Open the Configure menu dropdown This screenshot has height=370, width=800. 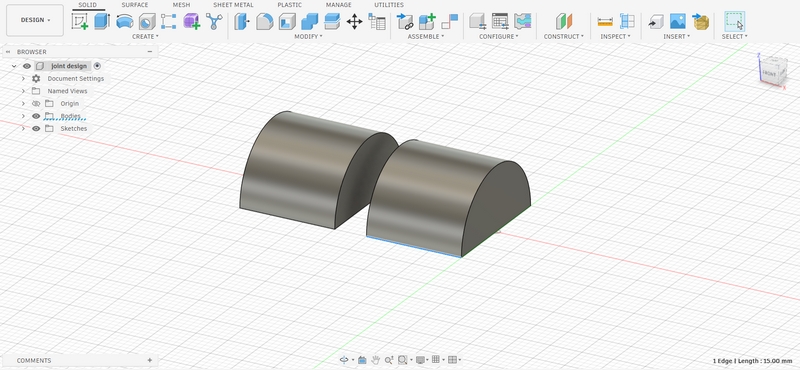pyautogui.click(x=498, y=37)
